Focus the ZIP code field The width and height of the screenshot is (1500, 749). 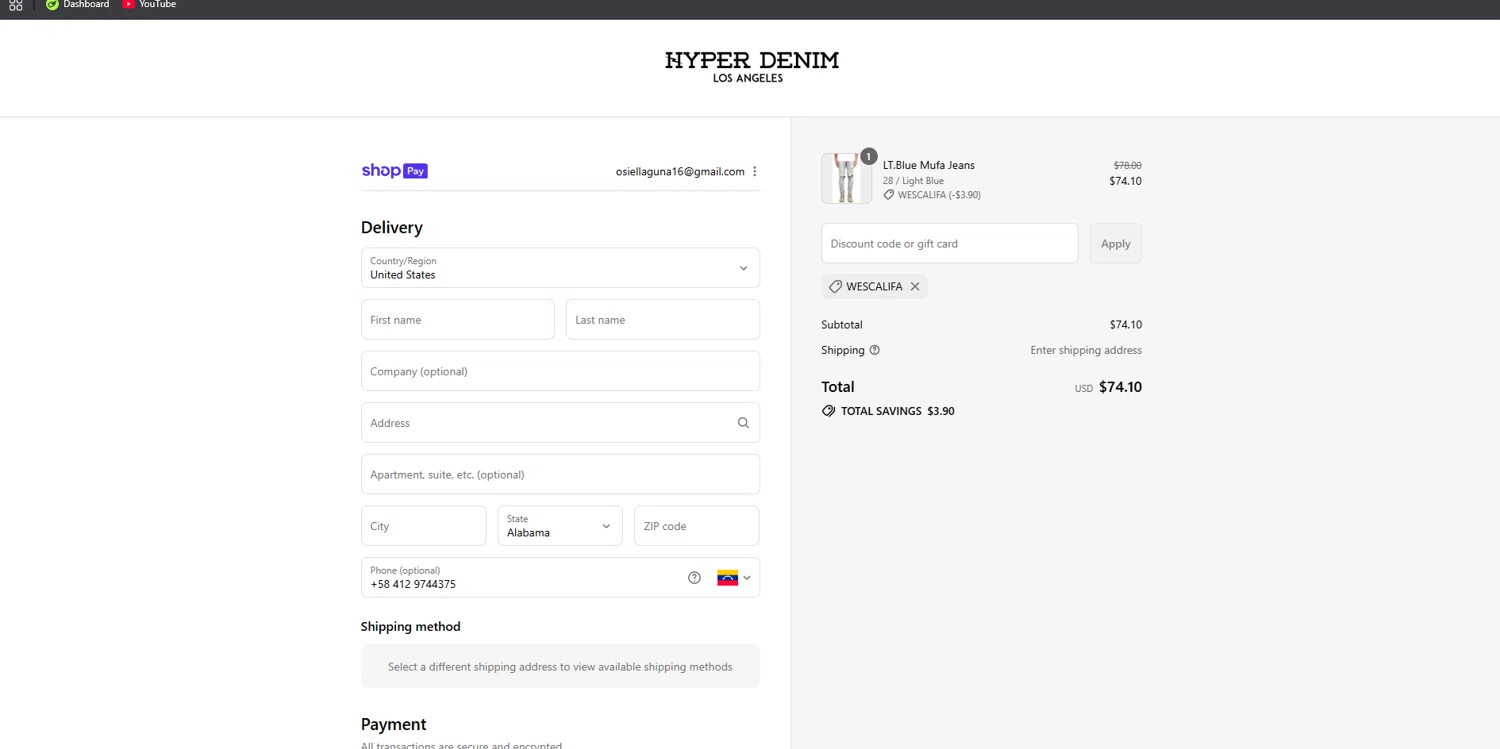pyautogui.click(x=696, y=526)
